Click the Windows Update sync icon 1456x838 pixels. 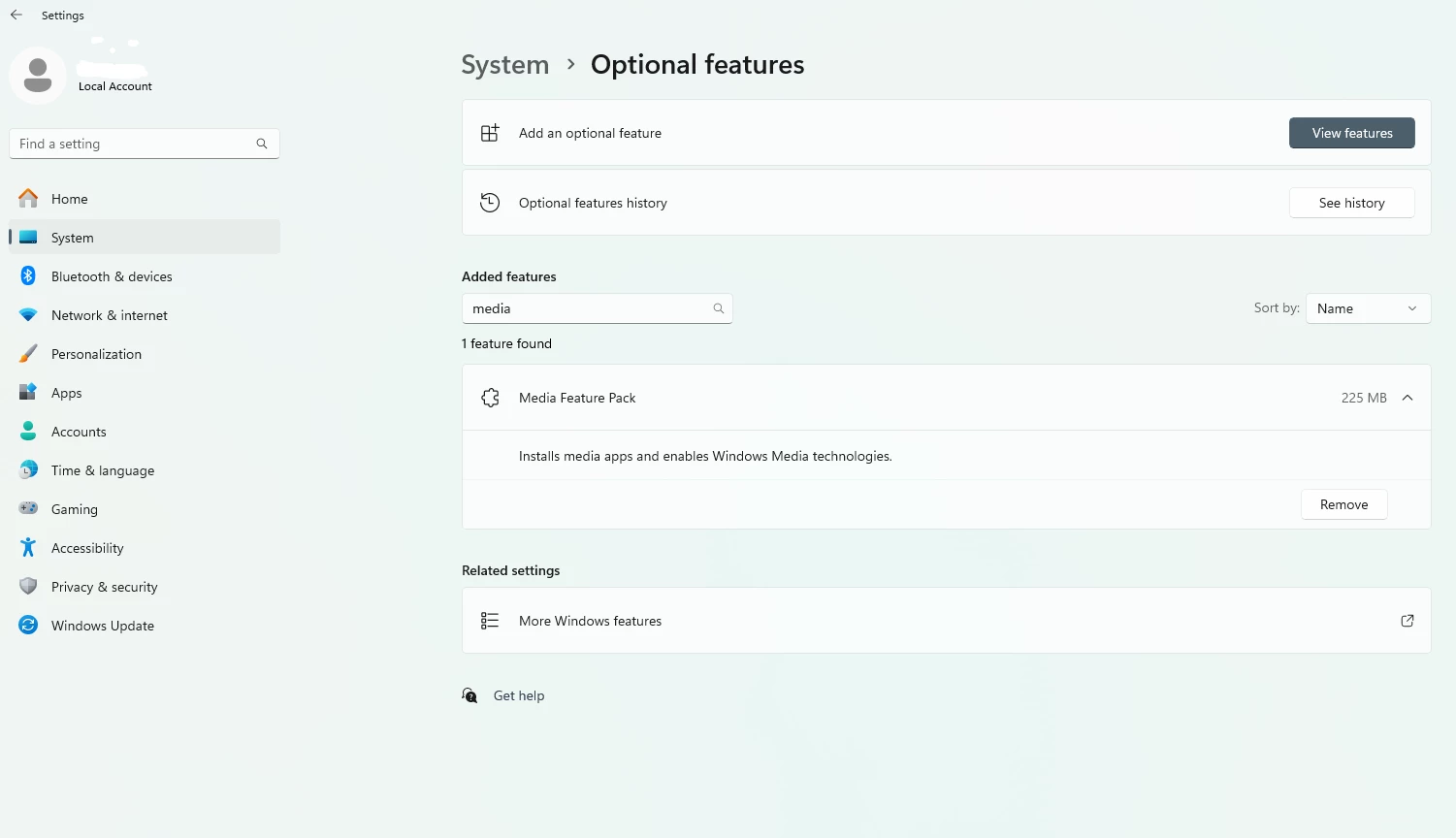[28, 626]
